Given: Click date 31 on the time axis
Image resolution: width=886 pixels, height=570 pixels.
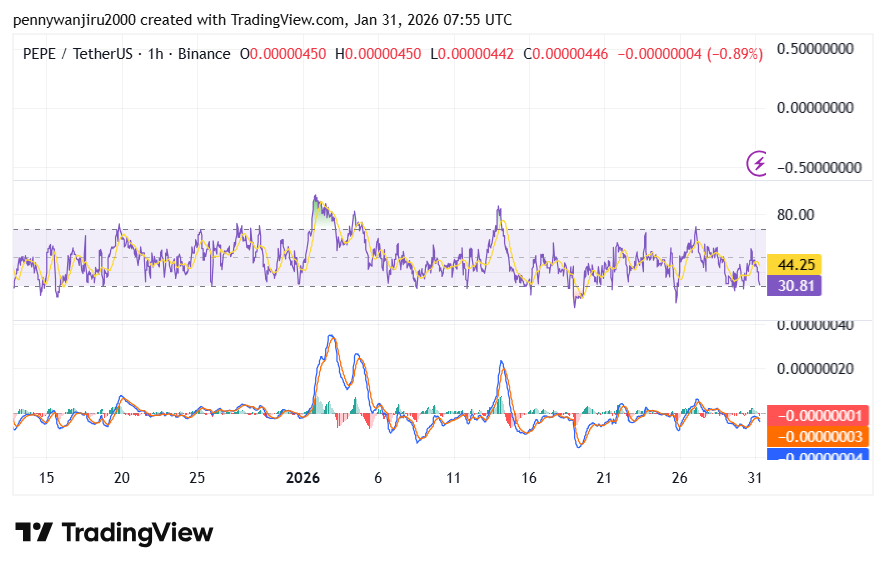Looking at the screenshot, I should (x=755, y=478).
